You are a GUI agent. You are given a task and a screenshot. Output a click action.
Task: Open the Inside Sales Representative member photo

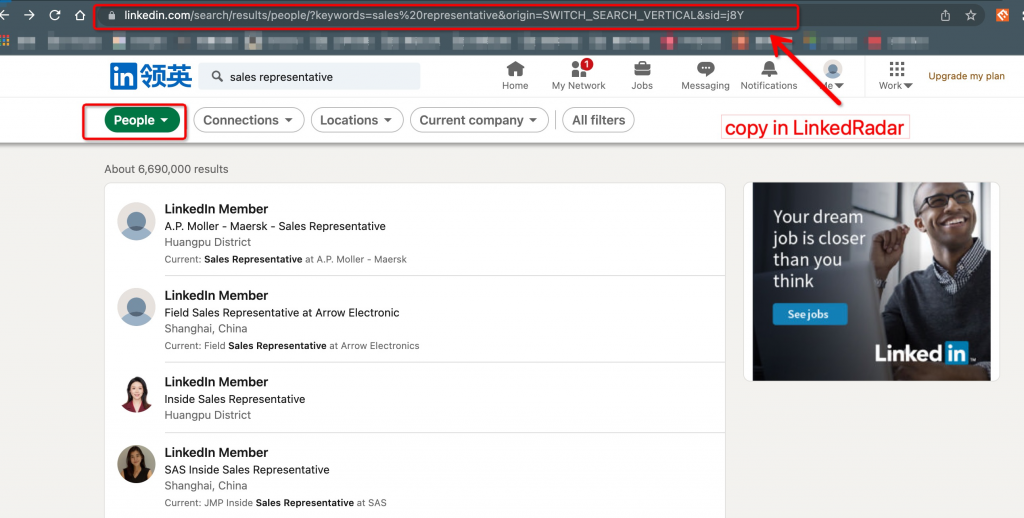(x=136, y=394)
